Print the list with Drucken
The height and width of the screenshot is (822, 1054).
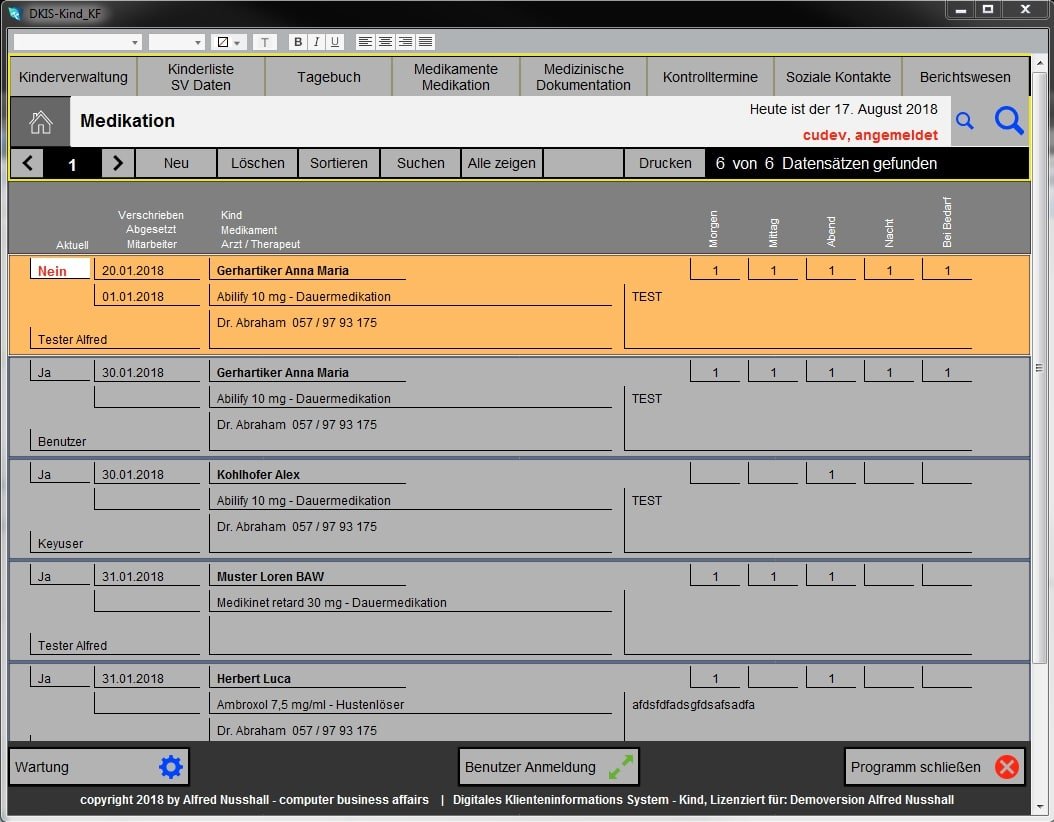(665, 163)
